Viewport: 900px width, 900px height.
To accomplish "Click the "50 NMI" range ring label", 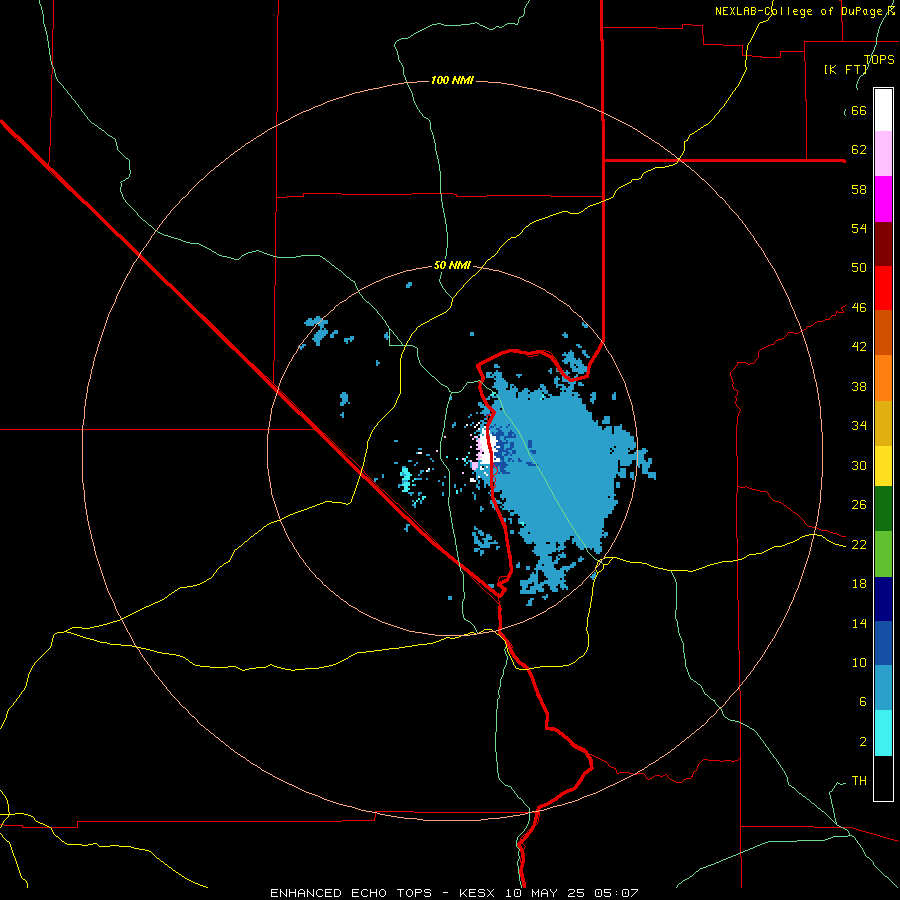I will [452, 265].
